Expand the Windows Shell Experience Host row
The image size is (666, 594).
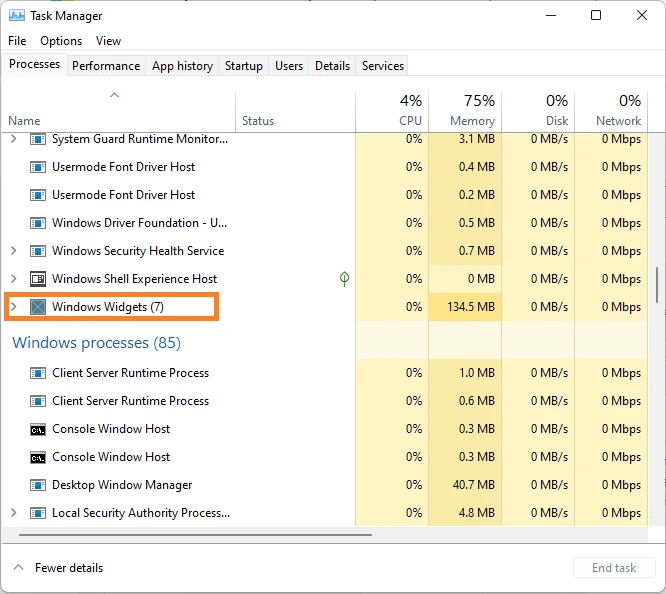(14, 279)
